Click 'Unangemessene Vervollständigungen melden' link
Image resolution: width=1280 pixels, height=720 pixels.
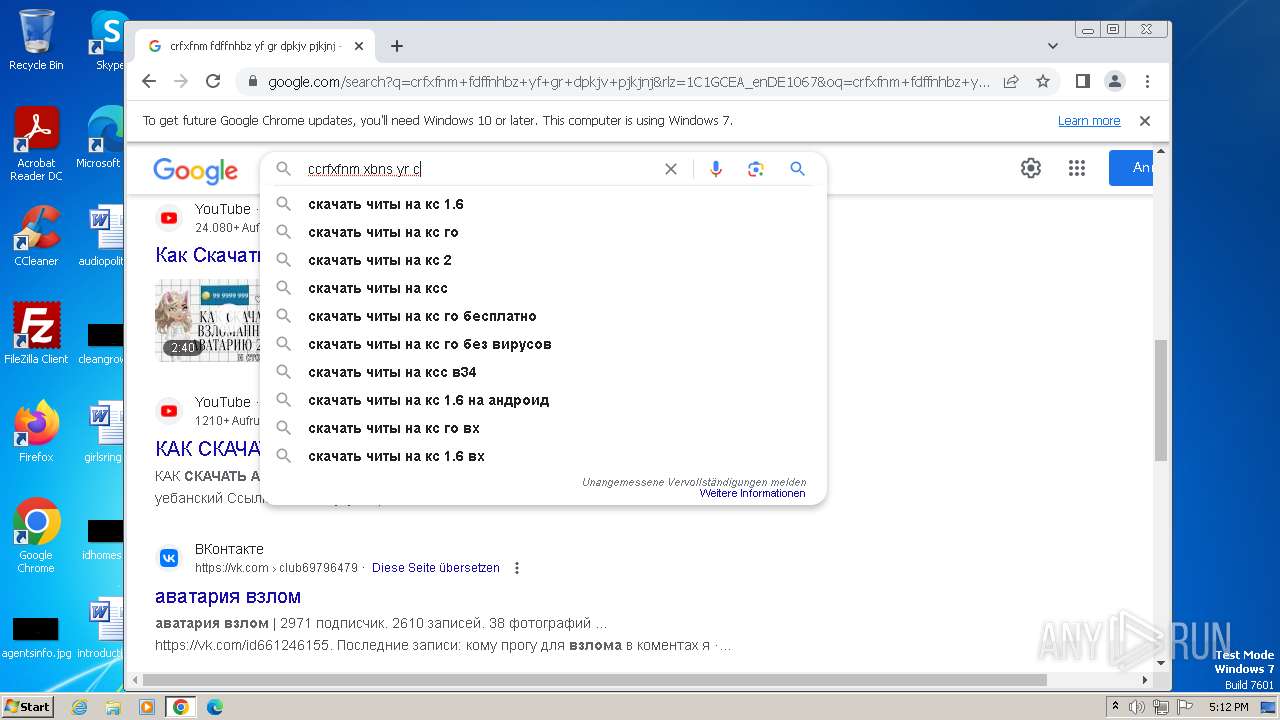pos(694,482)
